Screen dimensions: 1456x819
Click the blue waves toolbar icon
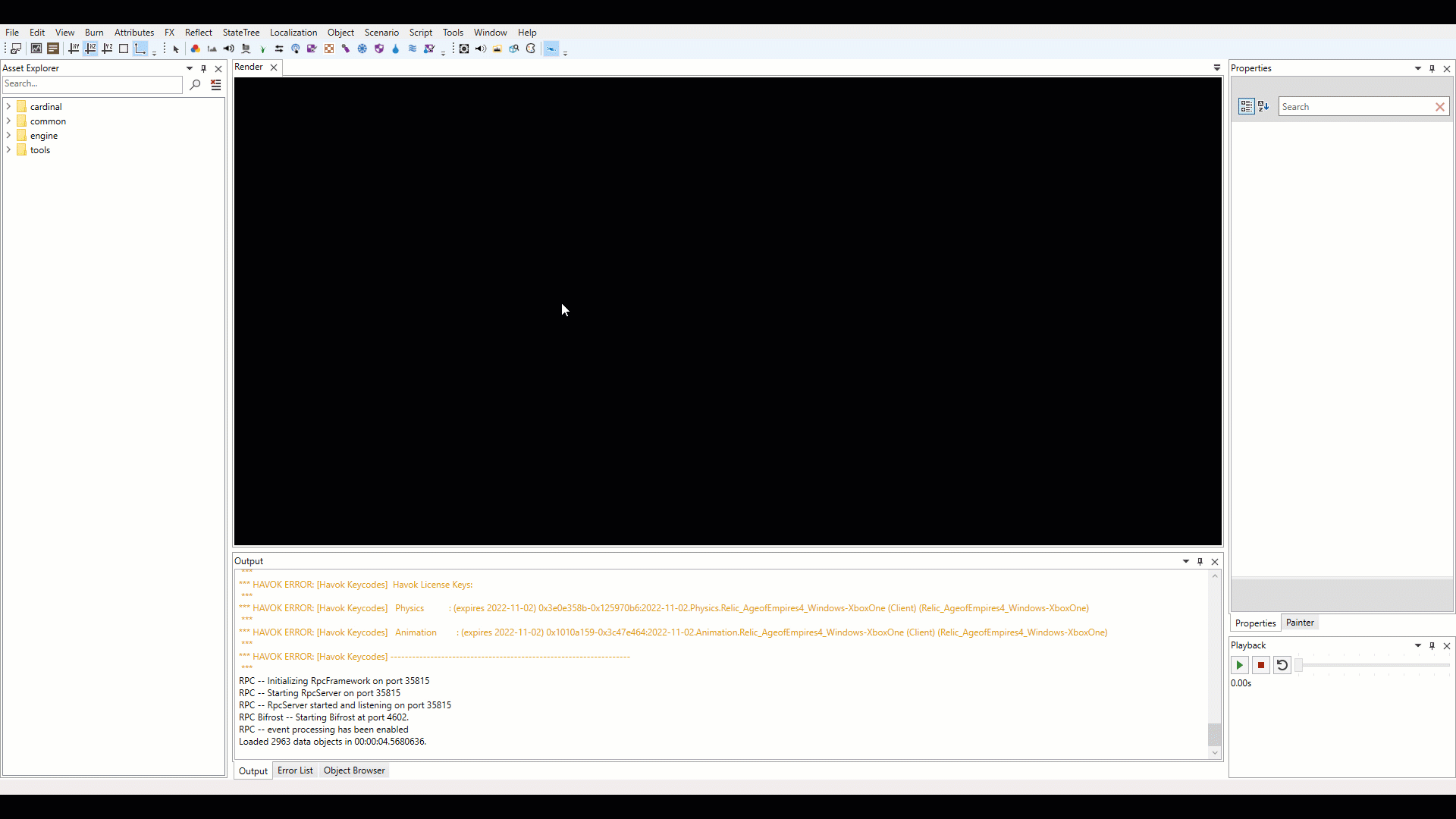[x=413, y=49]
